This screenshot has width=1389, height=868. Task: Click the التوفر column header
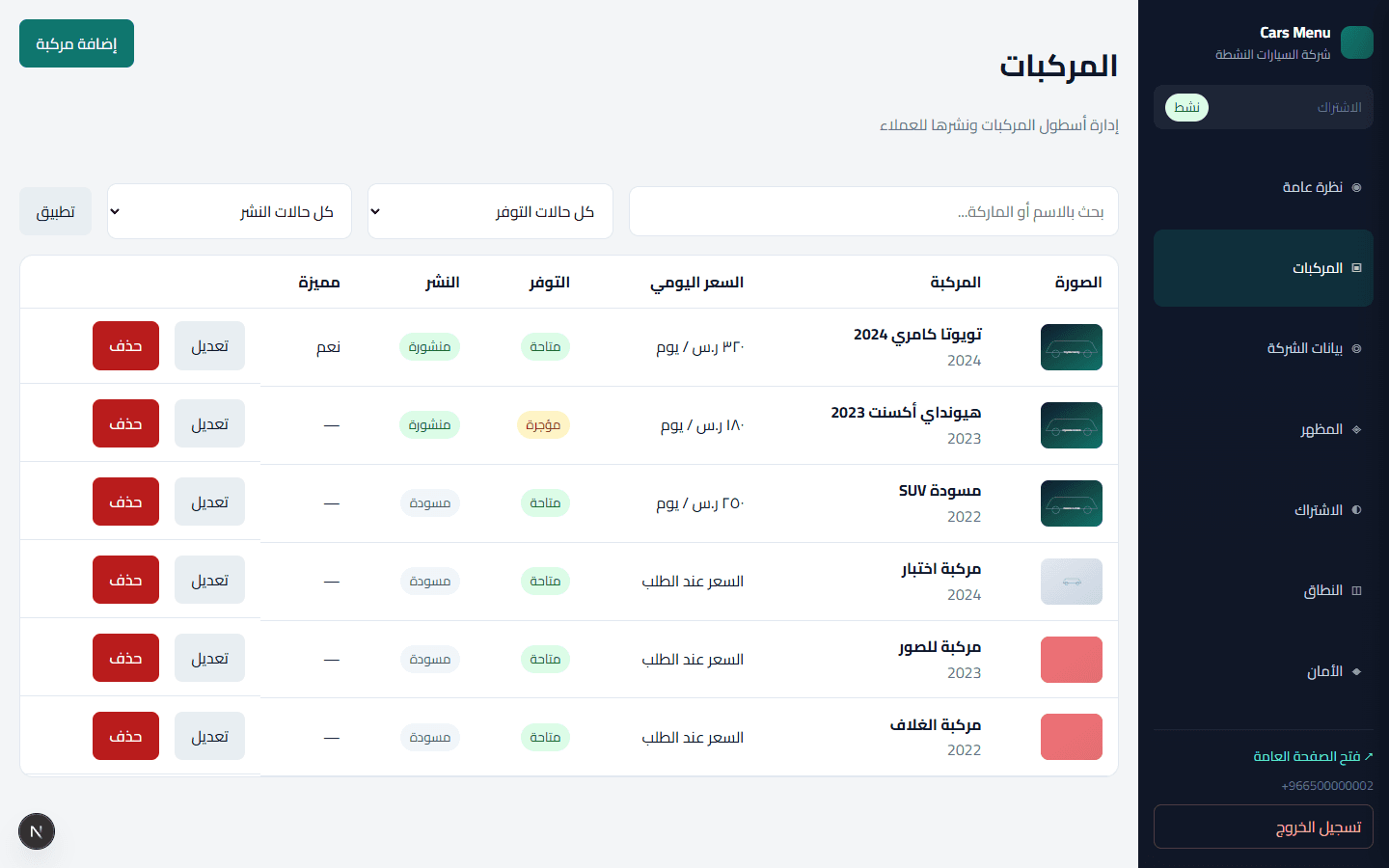pos(550,282)
